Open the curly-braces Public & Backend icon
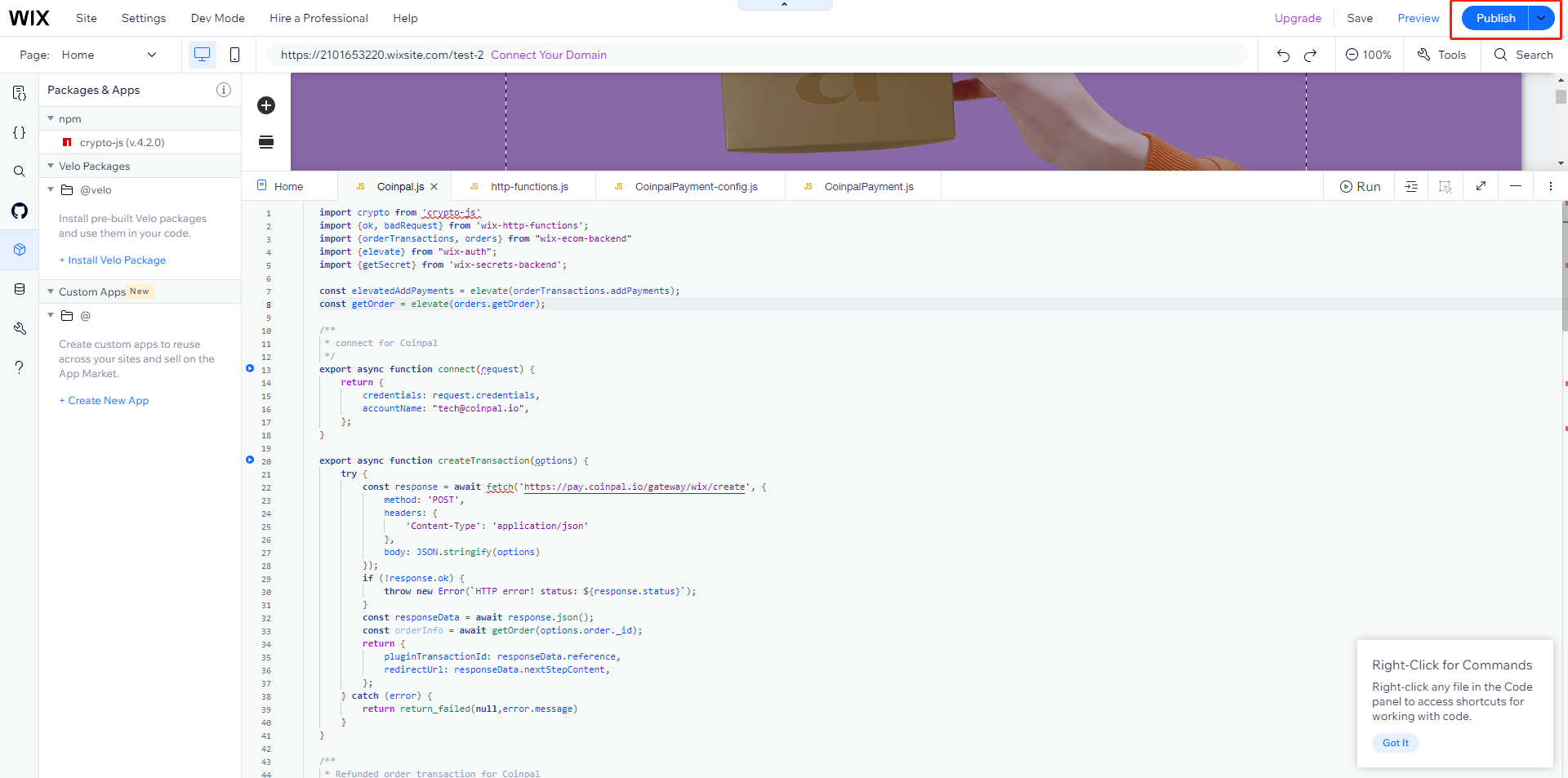The height and width of the screenshot is (778, 1568). tap(20, 132)
